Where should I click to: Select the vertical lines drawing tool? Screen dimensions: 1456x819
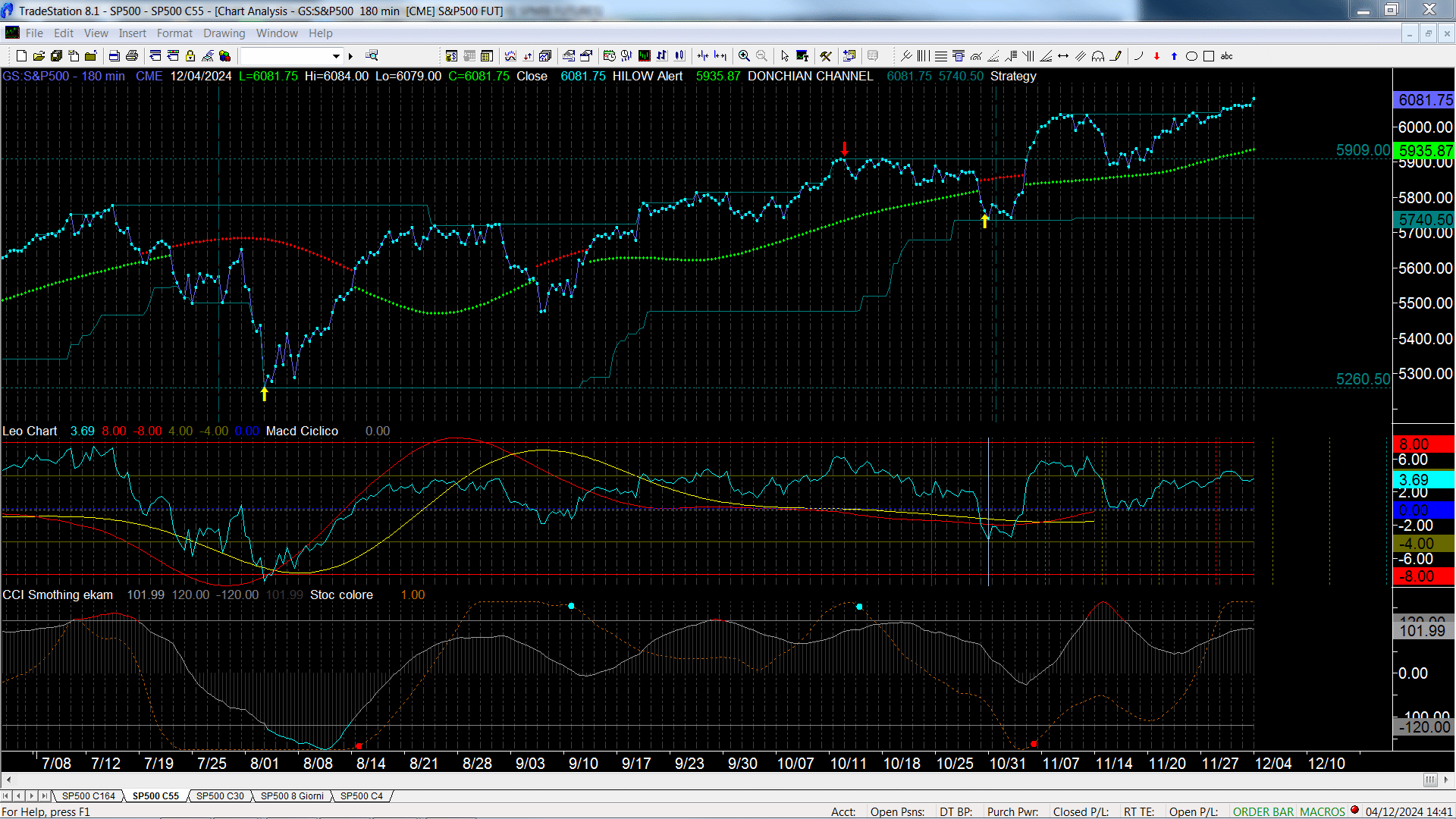pyautogui.click(x=923, y=56)
